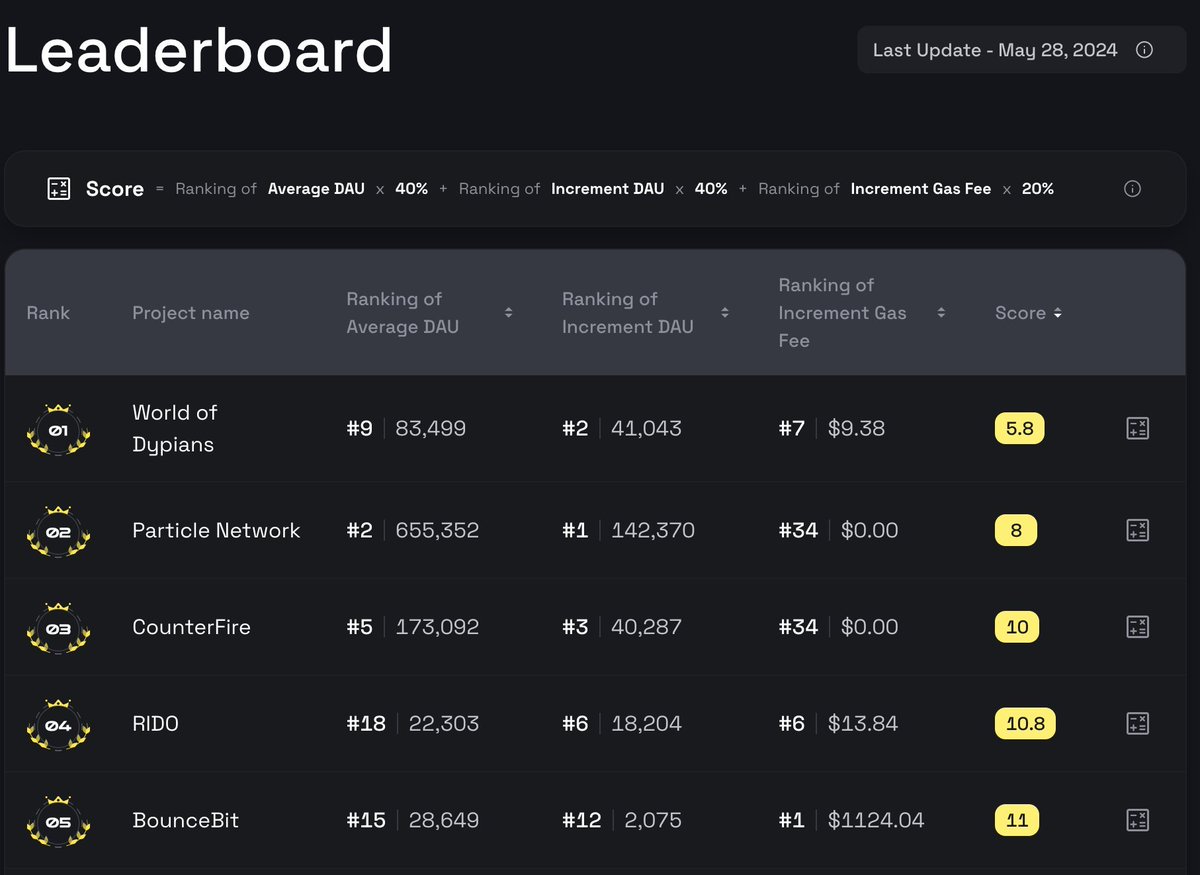The image size is (1200, 875).
Task: Click the 28,649 average DAU value
Action: [444, 820]
